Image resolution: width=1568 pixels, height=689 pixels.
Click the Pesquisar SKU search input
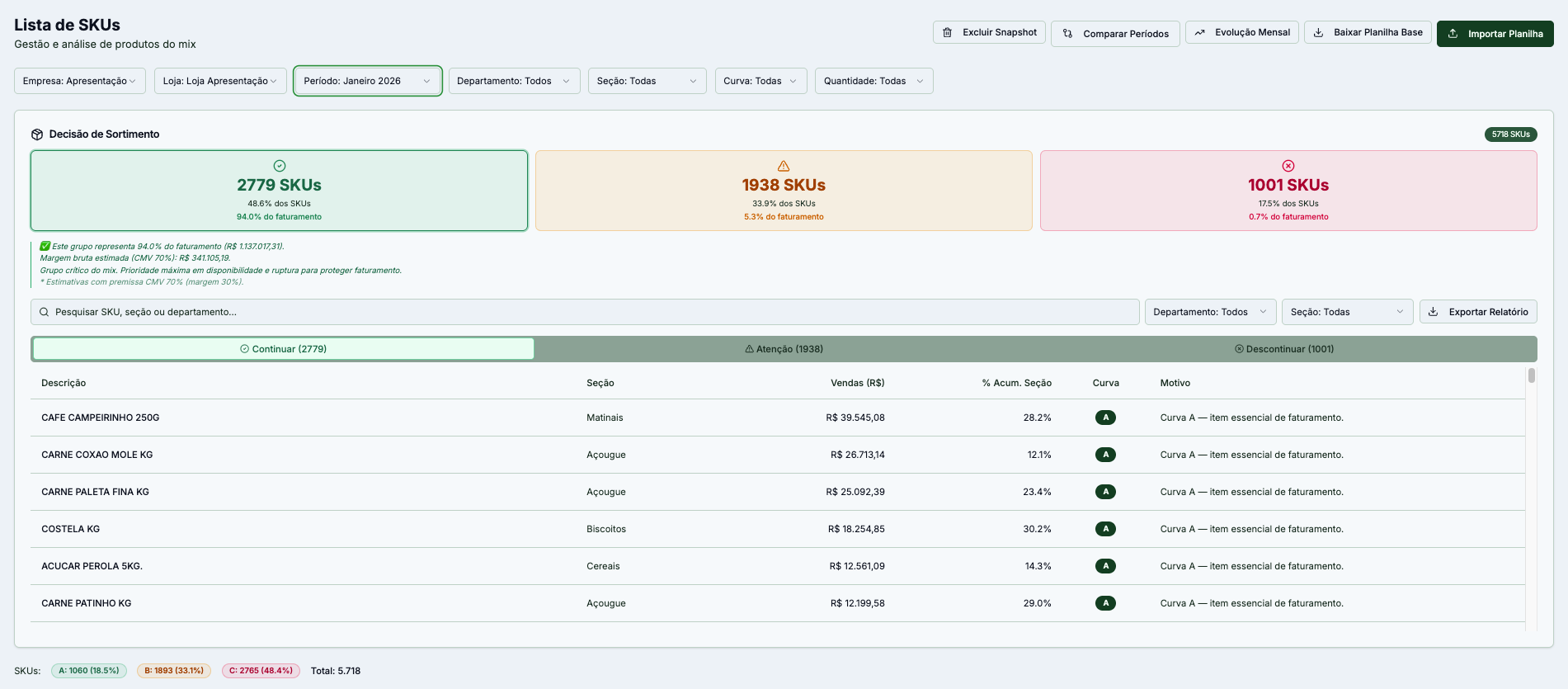[585, 312]
